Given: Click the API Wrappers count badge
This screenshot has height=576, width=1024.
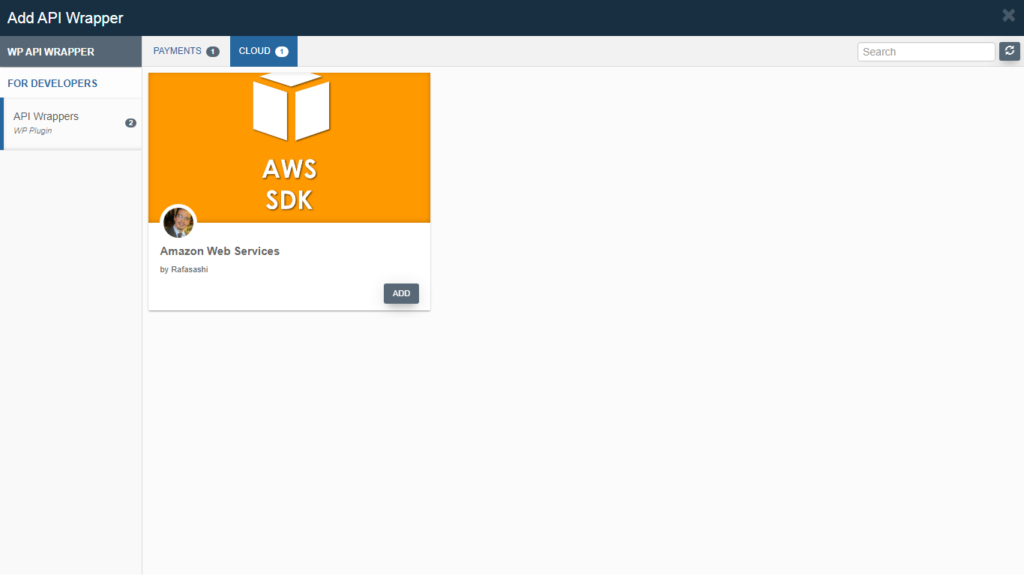Looking at the screenshot, I should (x=131, y=123).
